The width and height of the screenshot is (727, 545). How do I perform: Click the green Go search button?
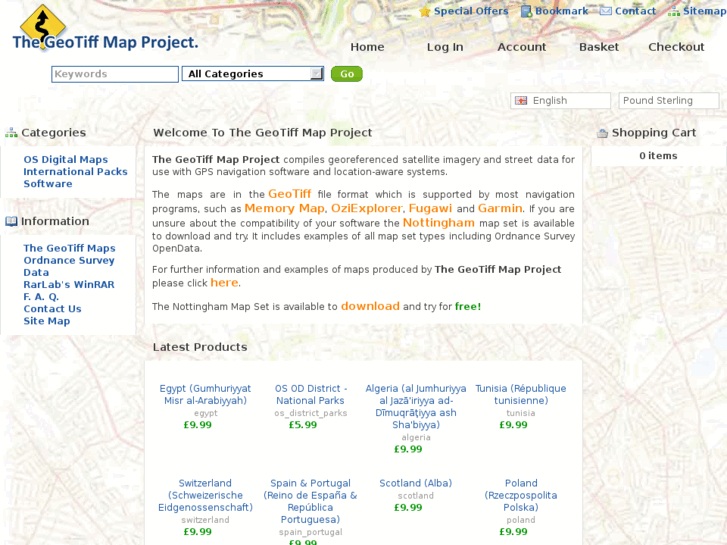tap(347, 74)
